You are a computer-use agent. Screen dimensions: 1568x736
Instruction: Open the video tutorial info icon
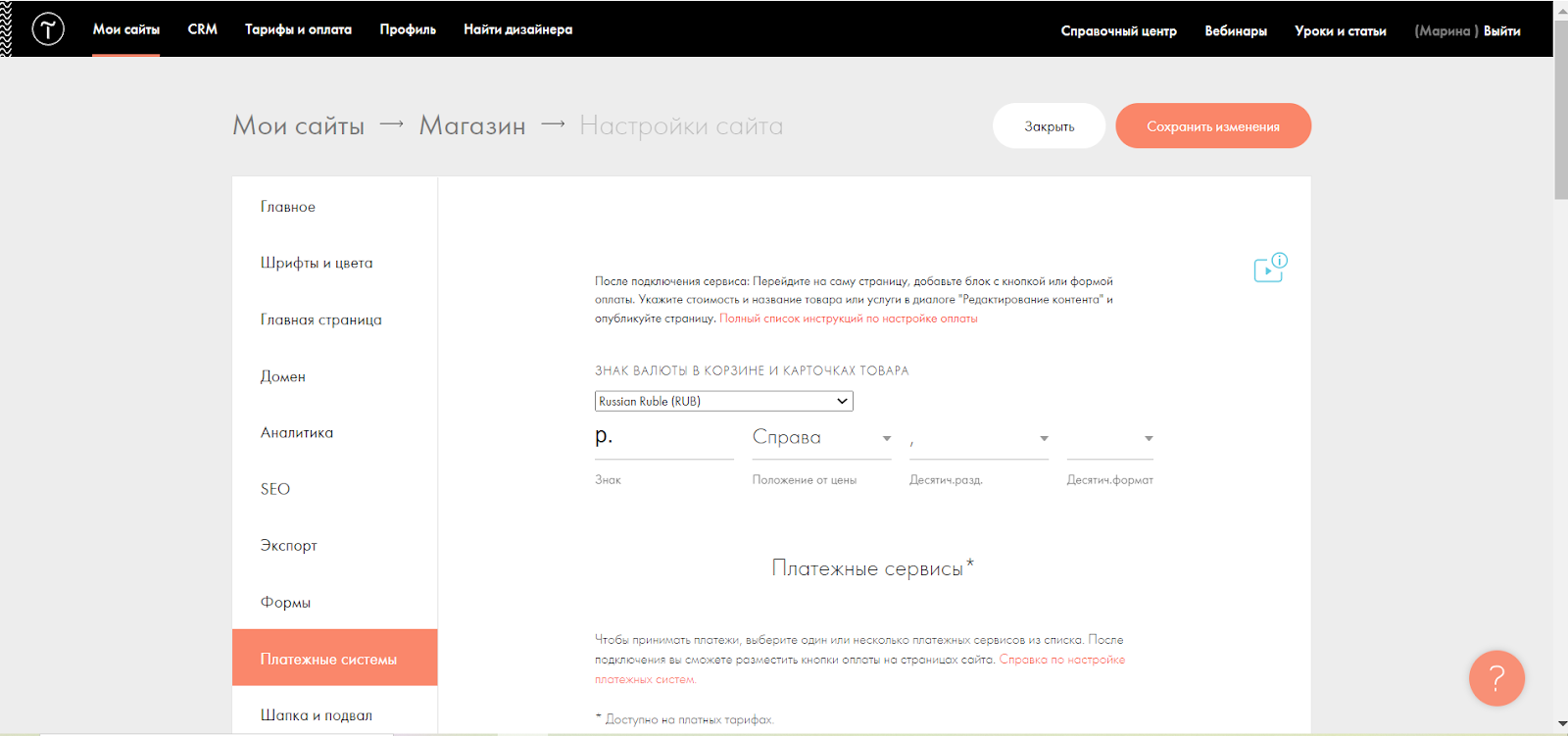[x=1270, y=268]
